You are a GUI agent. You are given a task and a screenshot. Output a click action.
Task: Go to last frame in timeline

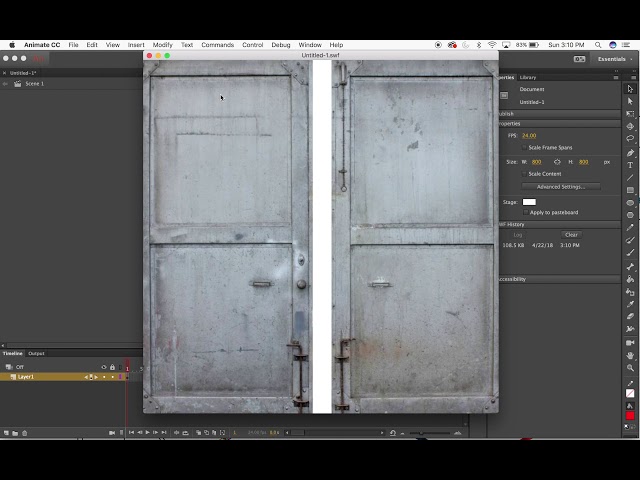coord(164,433)
